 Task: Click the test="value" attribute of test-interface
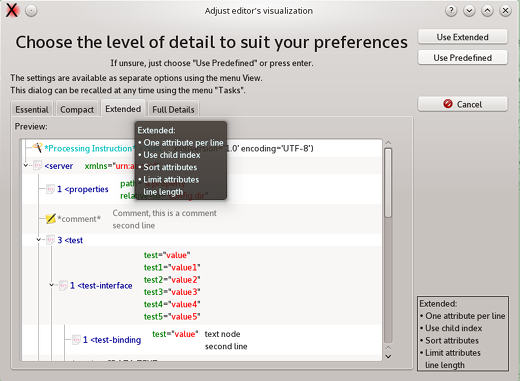coord(167,255)
